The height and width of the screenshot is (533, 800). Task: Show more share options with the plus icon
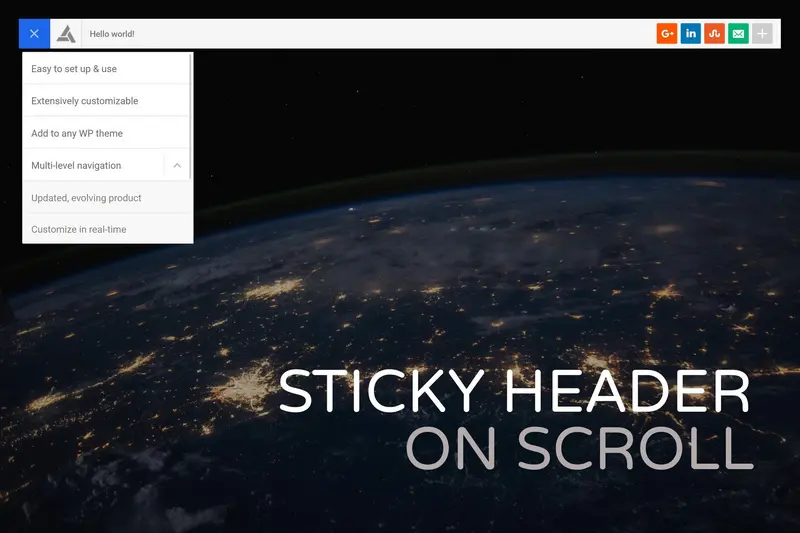click(x=762, y=34)
